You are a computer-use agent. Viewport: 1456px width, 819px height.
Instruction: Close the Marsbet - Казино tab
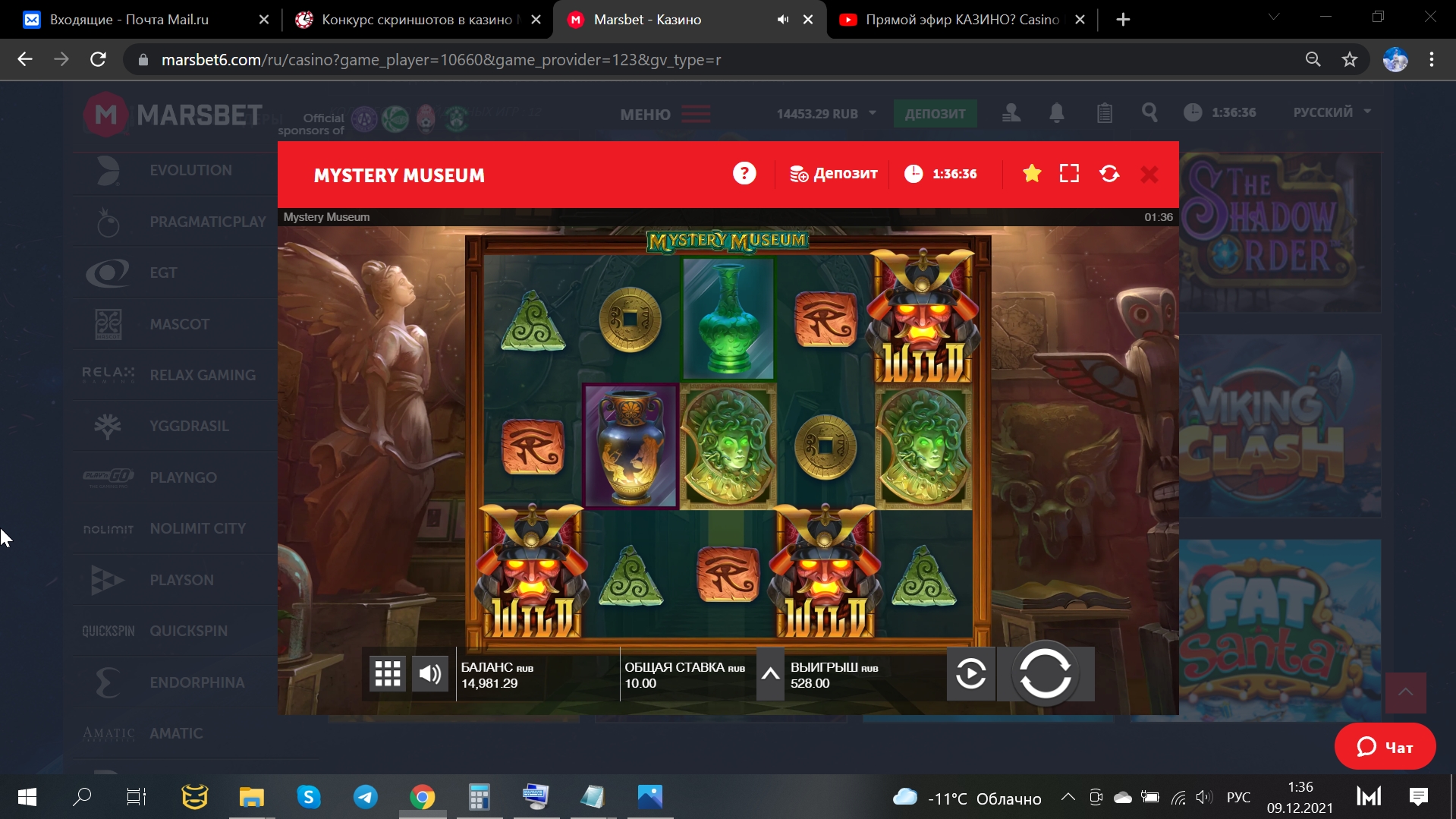coord(808,20)
